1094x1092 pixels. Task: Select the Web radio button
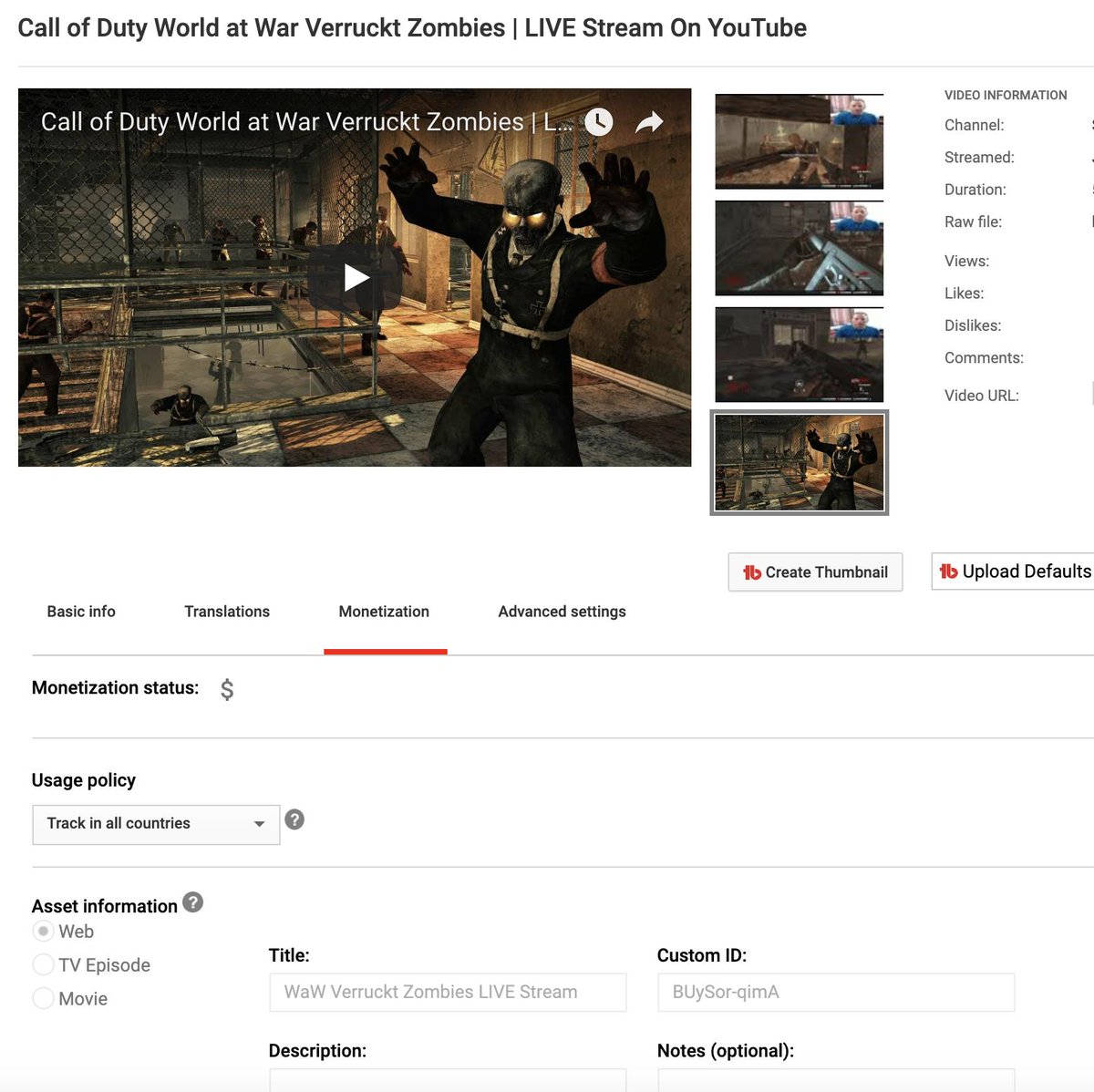(43, 931)
